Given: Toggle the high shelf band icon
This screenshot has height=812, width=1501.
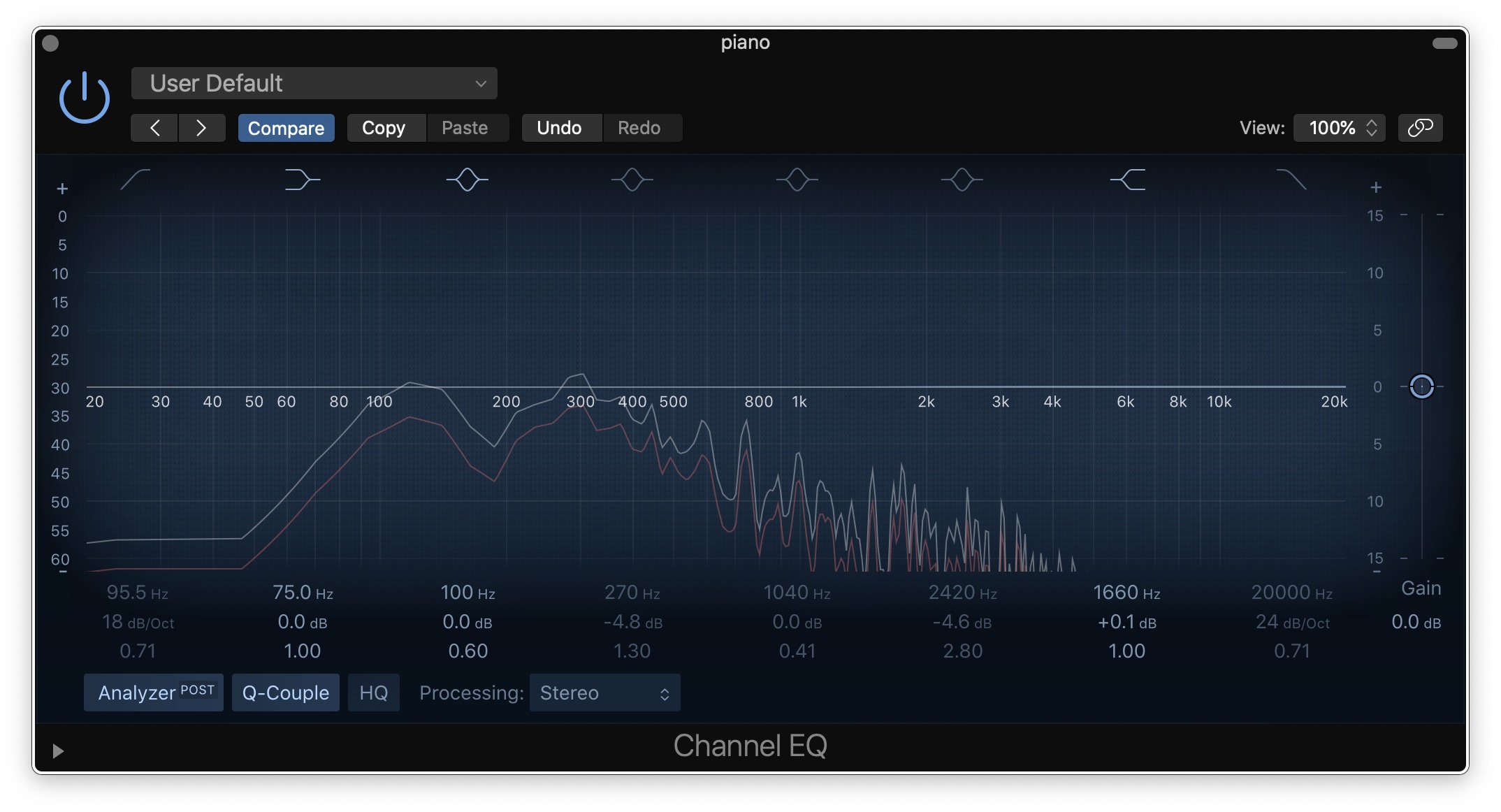Looking at the screenshot, I should click(1128, 180).
